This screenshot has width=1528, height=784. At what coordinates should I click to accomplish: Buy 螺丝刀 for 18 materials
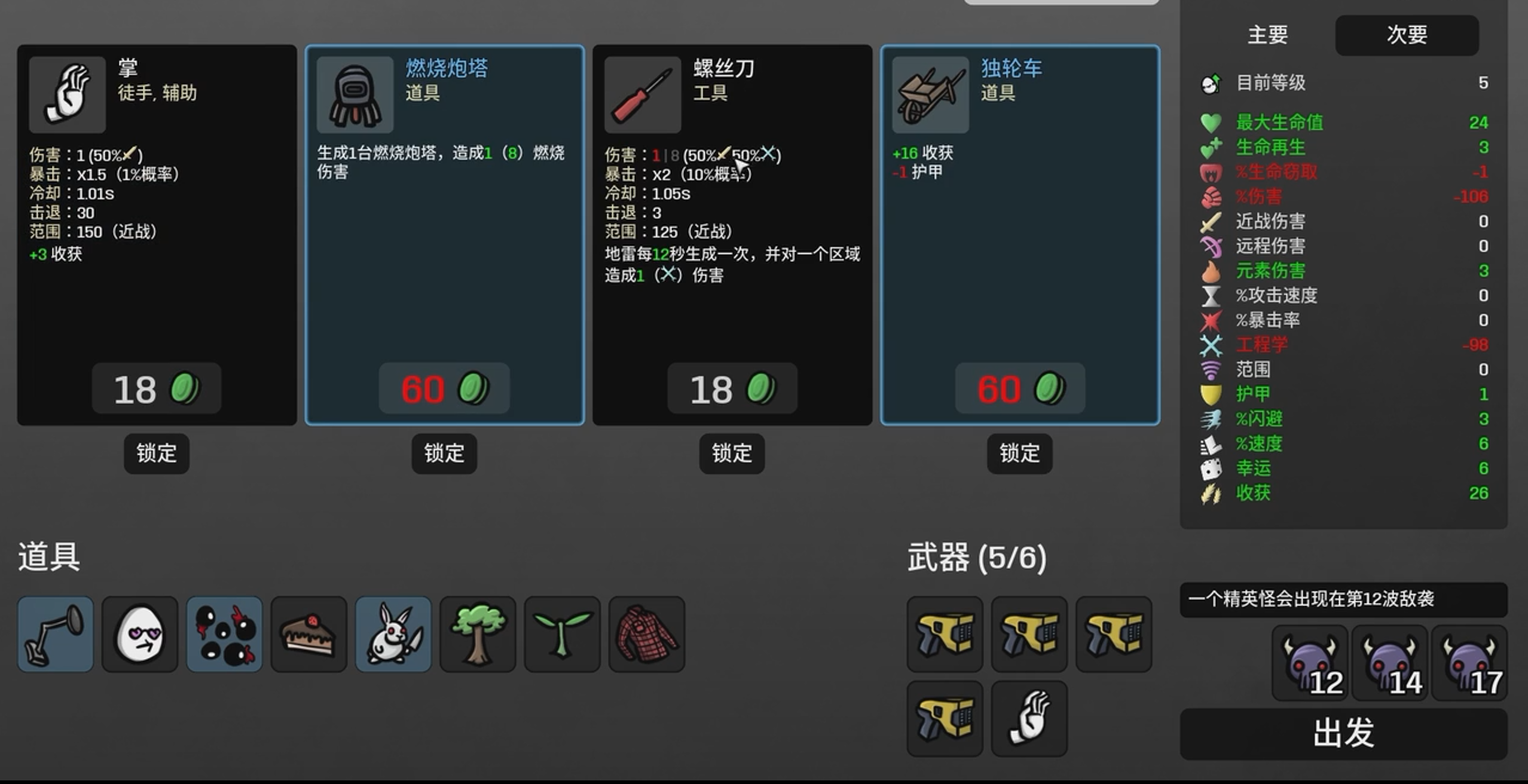tap(732, 388)
